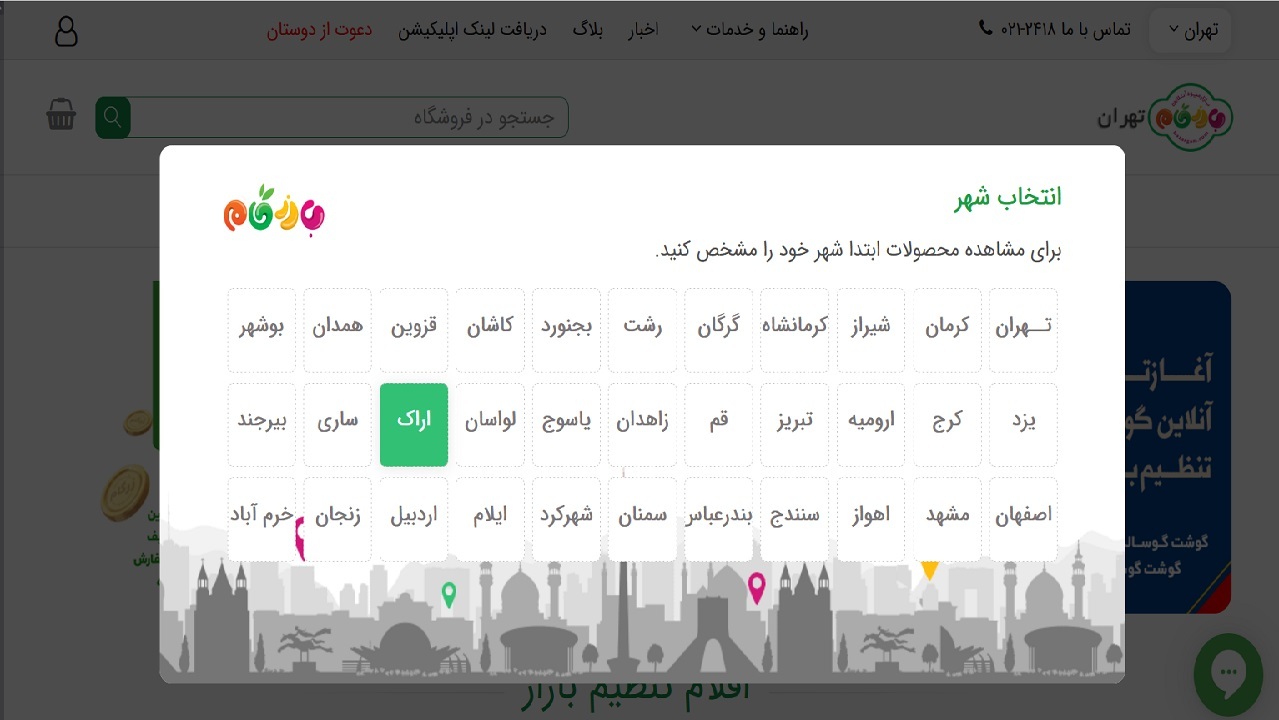The width and height of the screenshot is (1279, 720).
Task: Click the phone icon beside contact number
Action: 986,28
